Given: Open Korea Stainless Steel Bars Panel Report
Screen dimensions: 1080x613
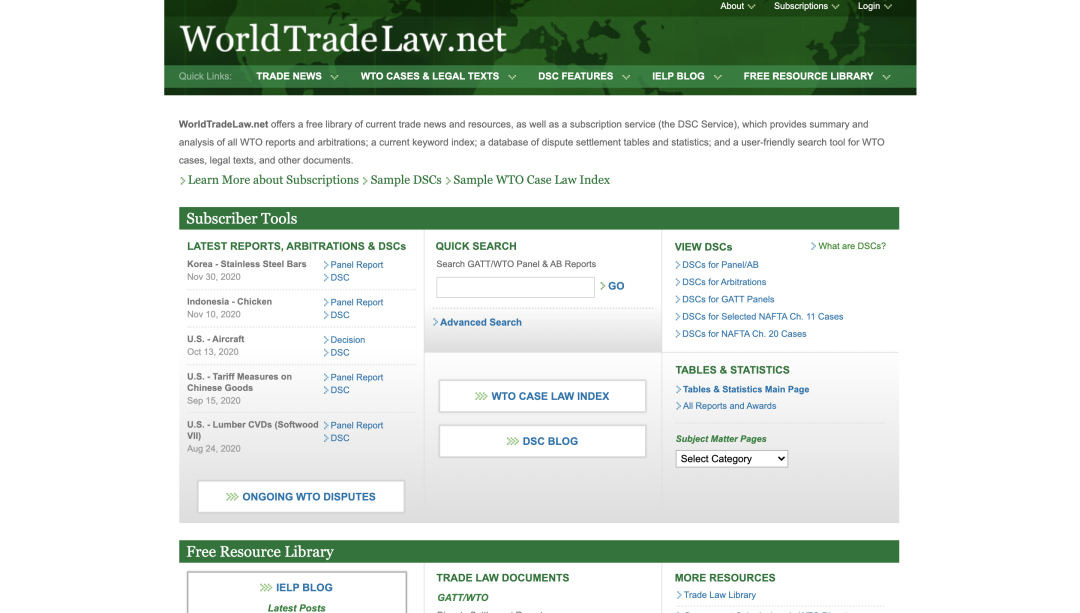Looking at the screenshot, I should pyautogui.click(x=356, y=265).
